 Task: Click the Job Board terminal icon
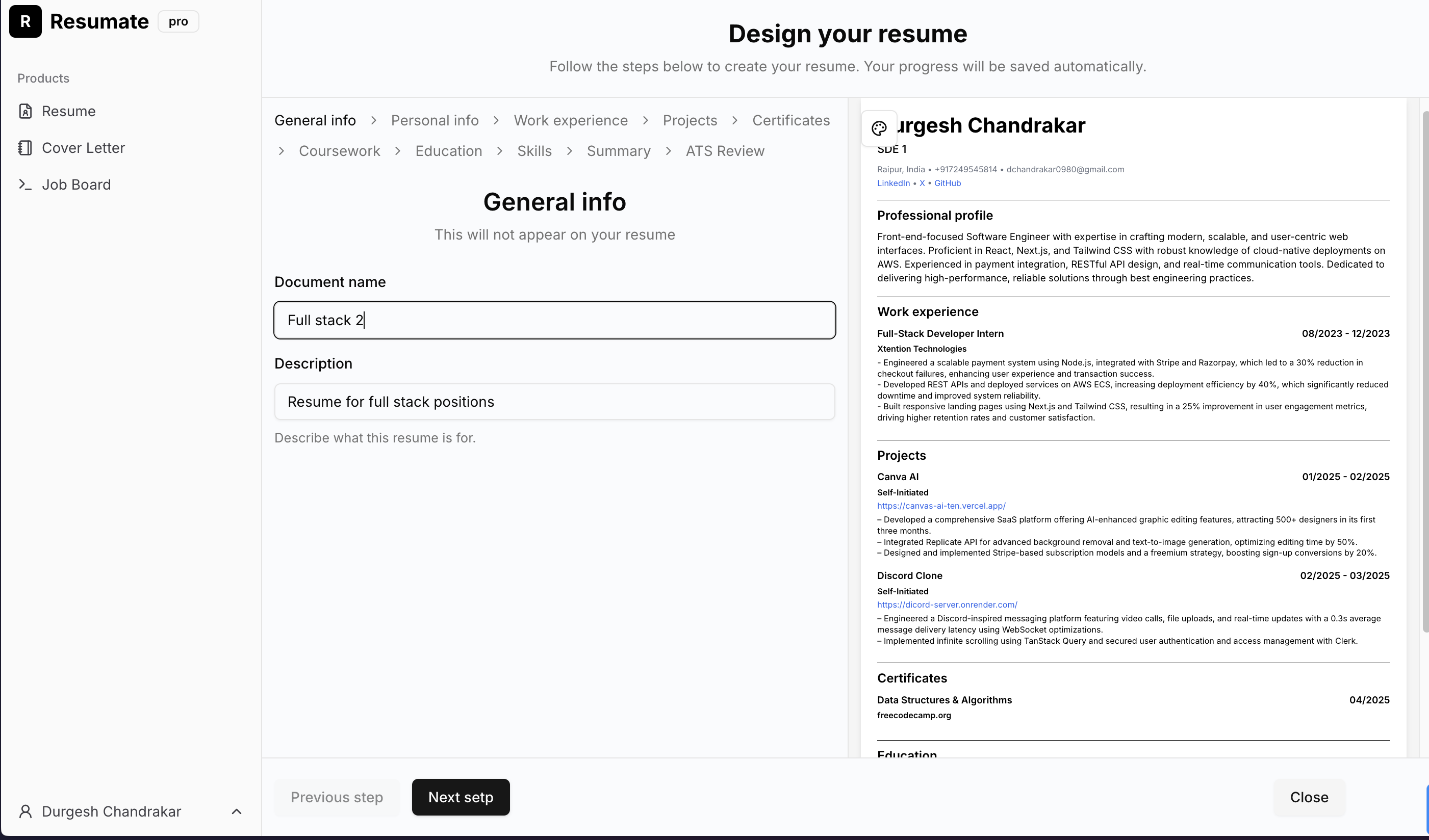pos(25,185)
